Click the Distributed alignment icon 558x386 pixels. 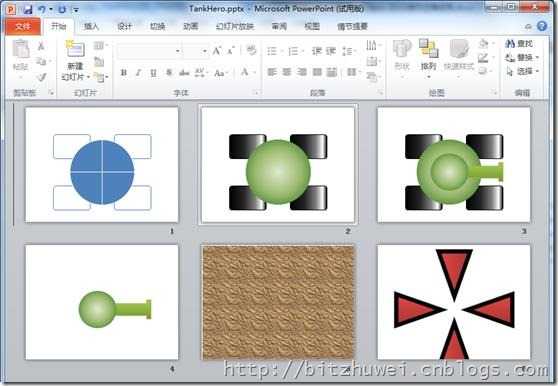point(332,73)
